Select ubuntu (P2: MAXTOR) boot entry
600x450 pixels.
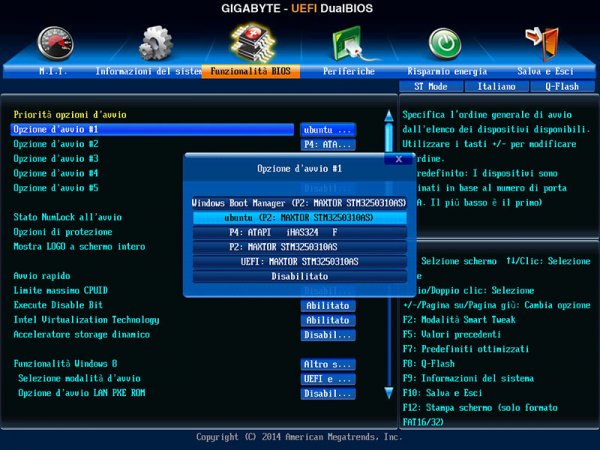pos(299,218)
